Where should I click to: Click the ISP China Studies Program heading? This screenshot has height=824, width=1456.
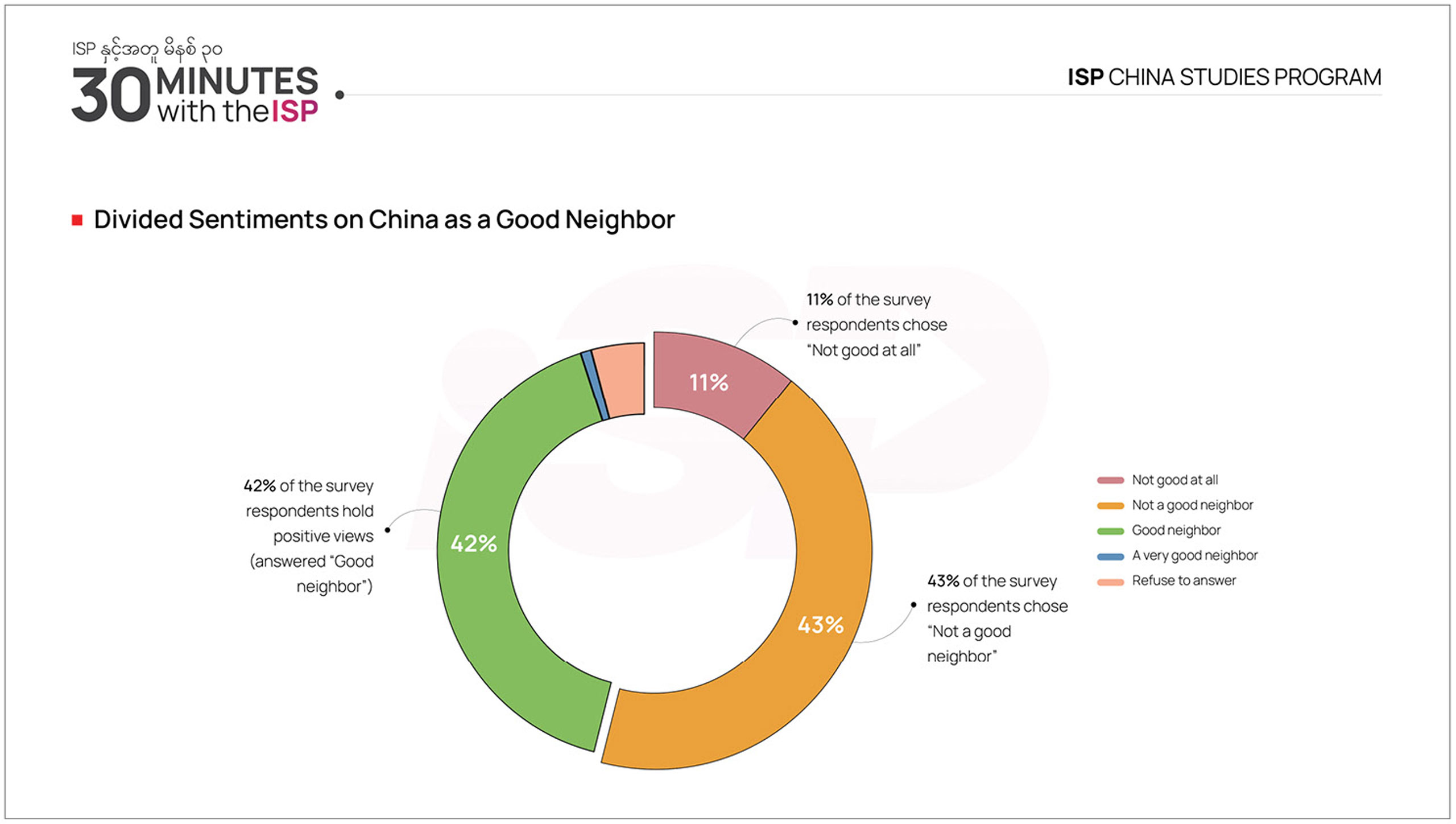[1224, 77]
